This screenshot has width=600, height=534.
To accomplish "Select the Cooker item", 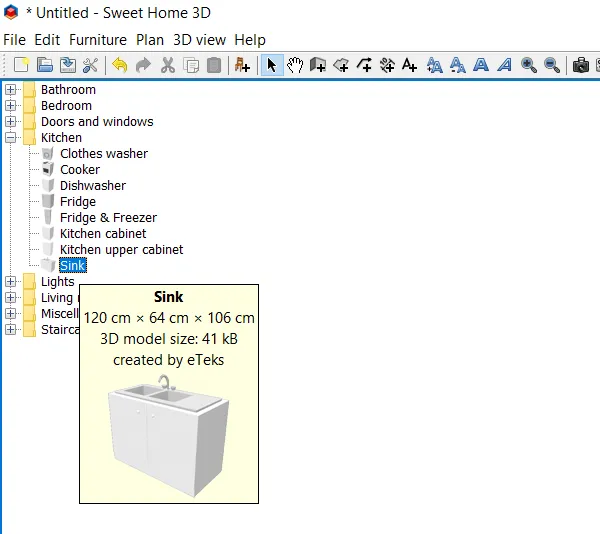I will pyautogui.click(x=80, y=170).
